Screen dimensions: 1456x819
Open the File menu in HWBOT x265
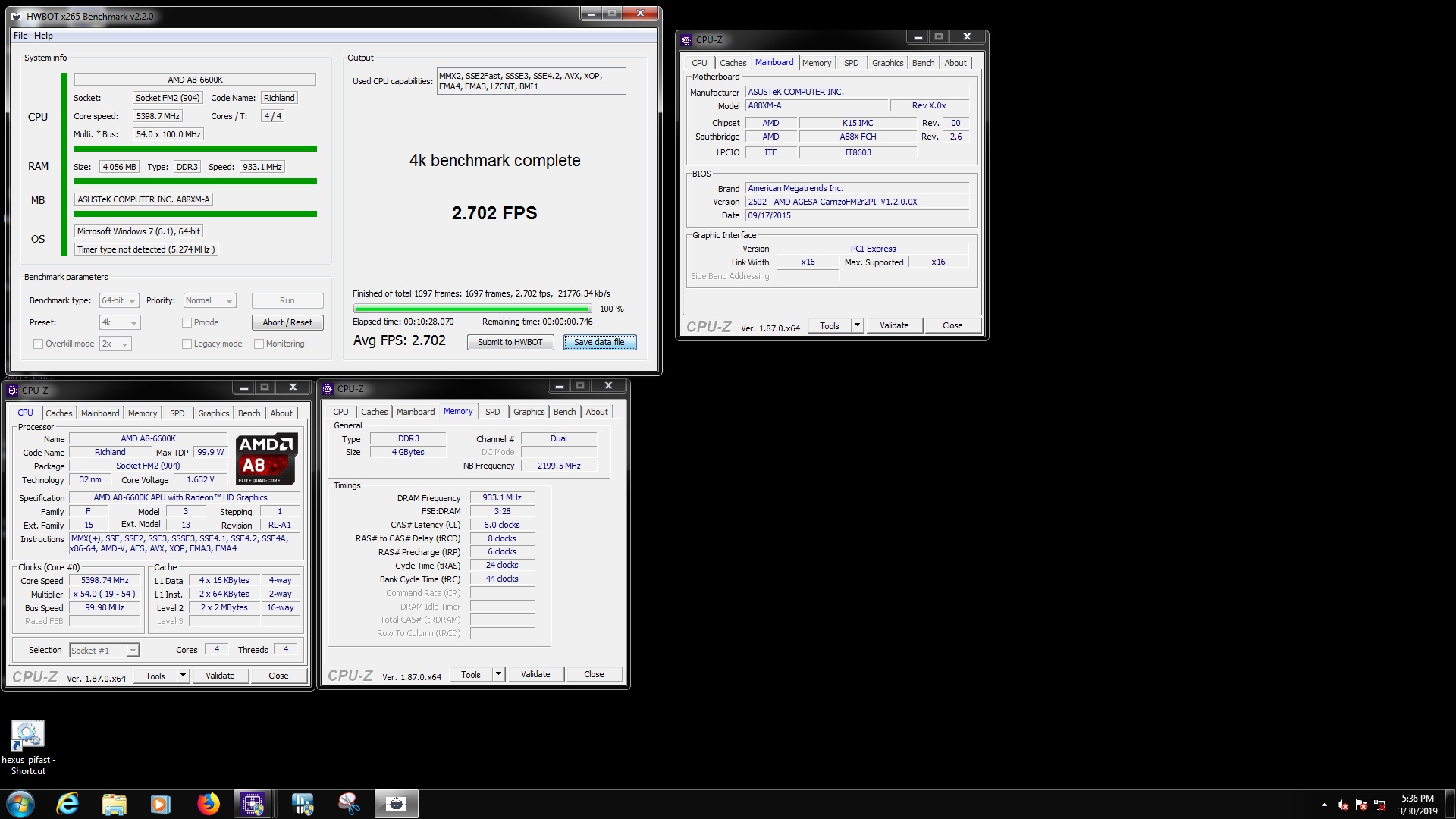coord(20,36)
